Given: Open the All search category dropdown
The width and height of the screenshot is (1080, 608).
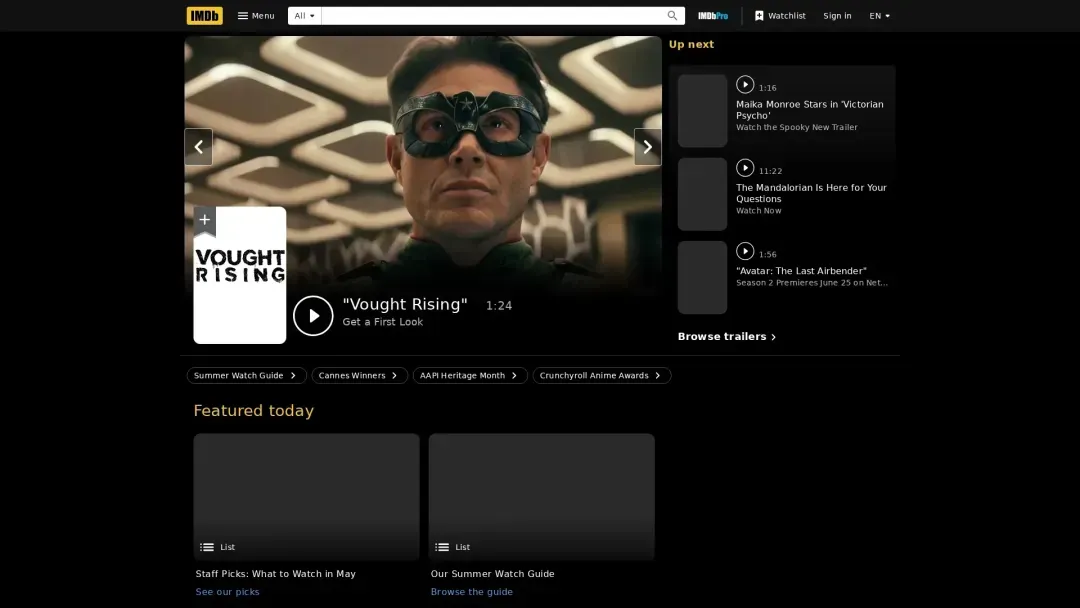Looking at the screenshot, I should coord(304,15).
